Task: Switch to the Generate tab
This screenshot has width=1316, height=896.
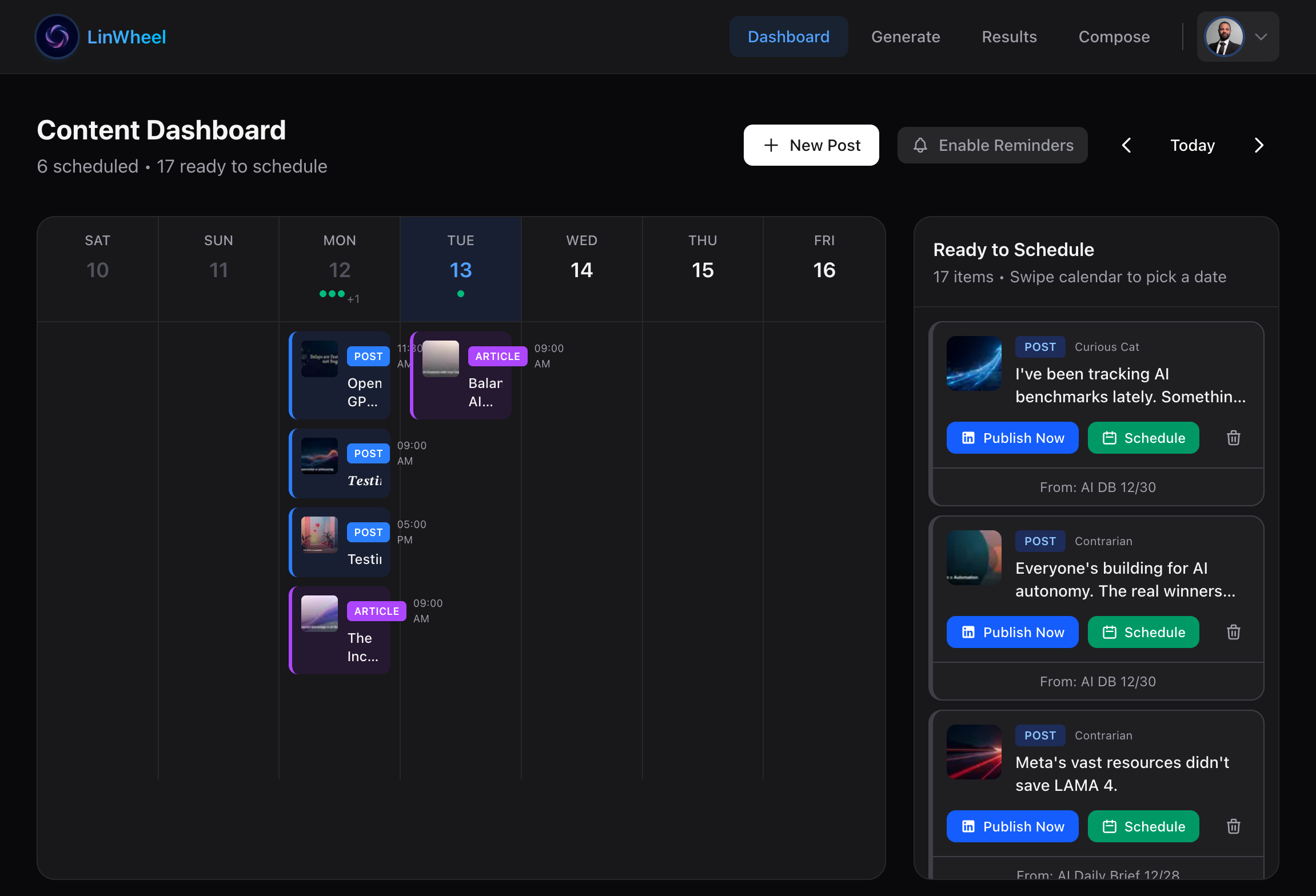Action: pyautogui.click(x=906, y=37)
